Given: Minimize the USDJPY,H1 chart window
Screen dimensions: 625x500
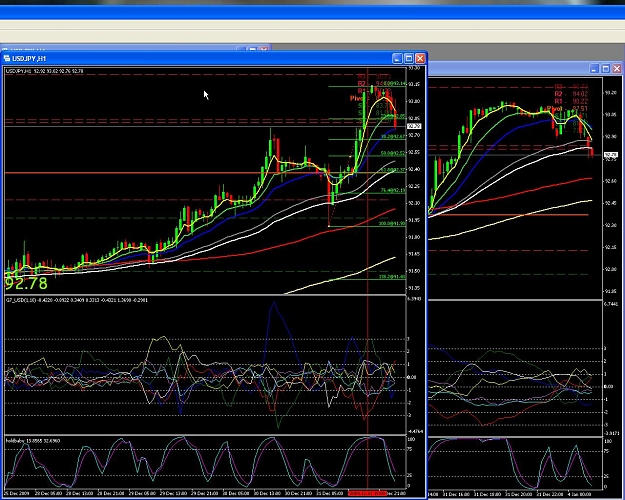Looking at the screenshot, I should click(x=397, y=59).
